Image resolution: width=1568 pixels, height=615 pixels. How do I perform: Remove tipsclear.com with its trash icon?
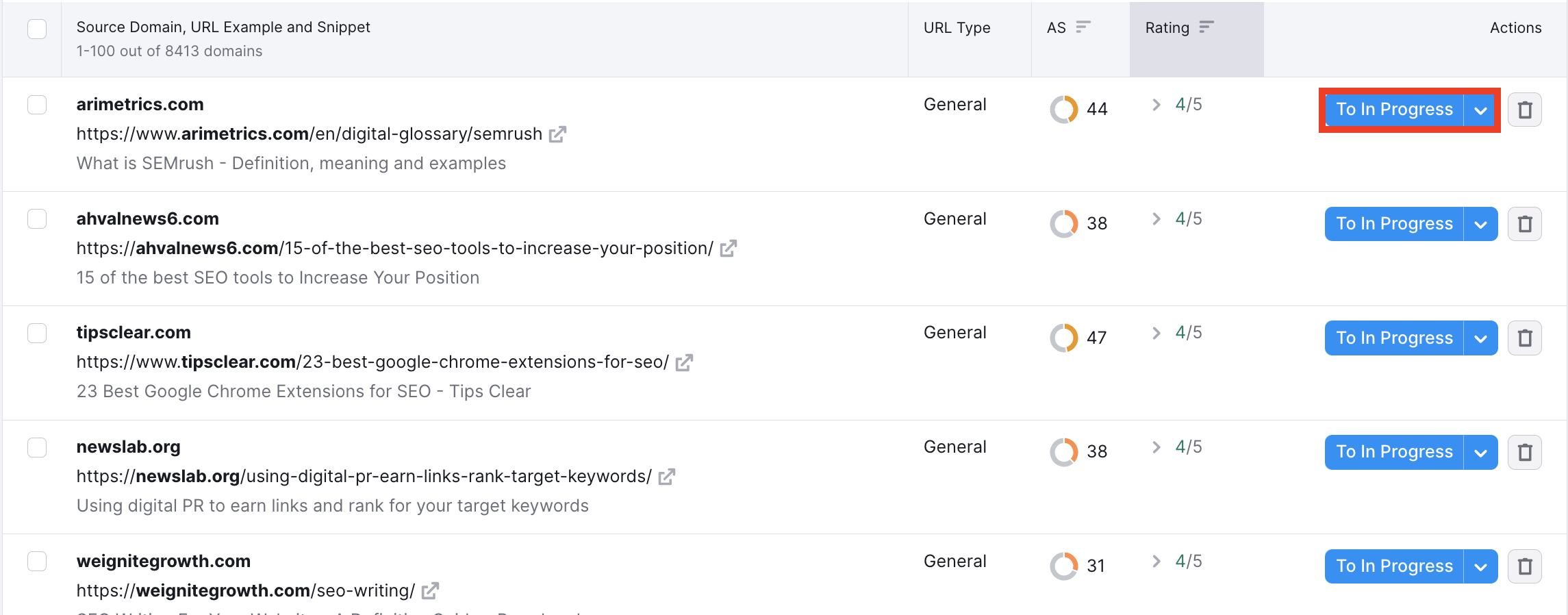(x=1525, y=338)
